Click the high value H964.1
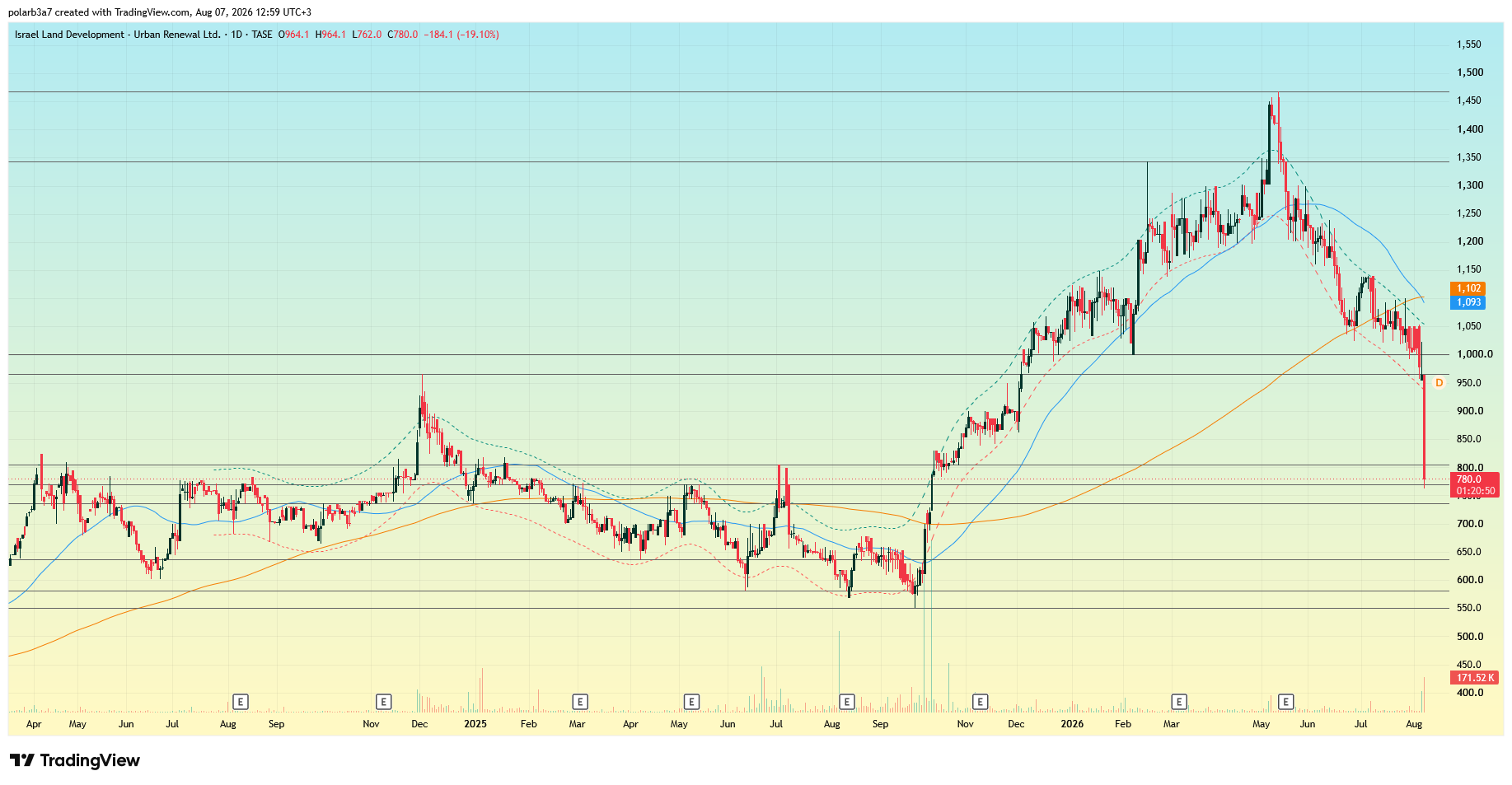Image resolution: width=1512 pixels, height=785 pixels. 330,35
